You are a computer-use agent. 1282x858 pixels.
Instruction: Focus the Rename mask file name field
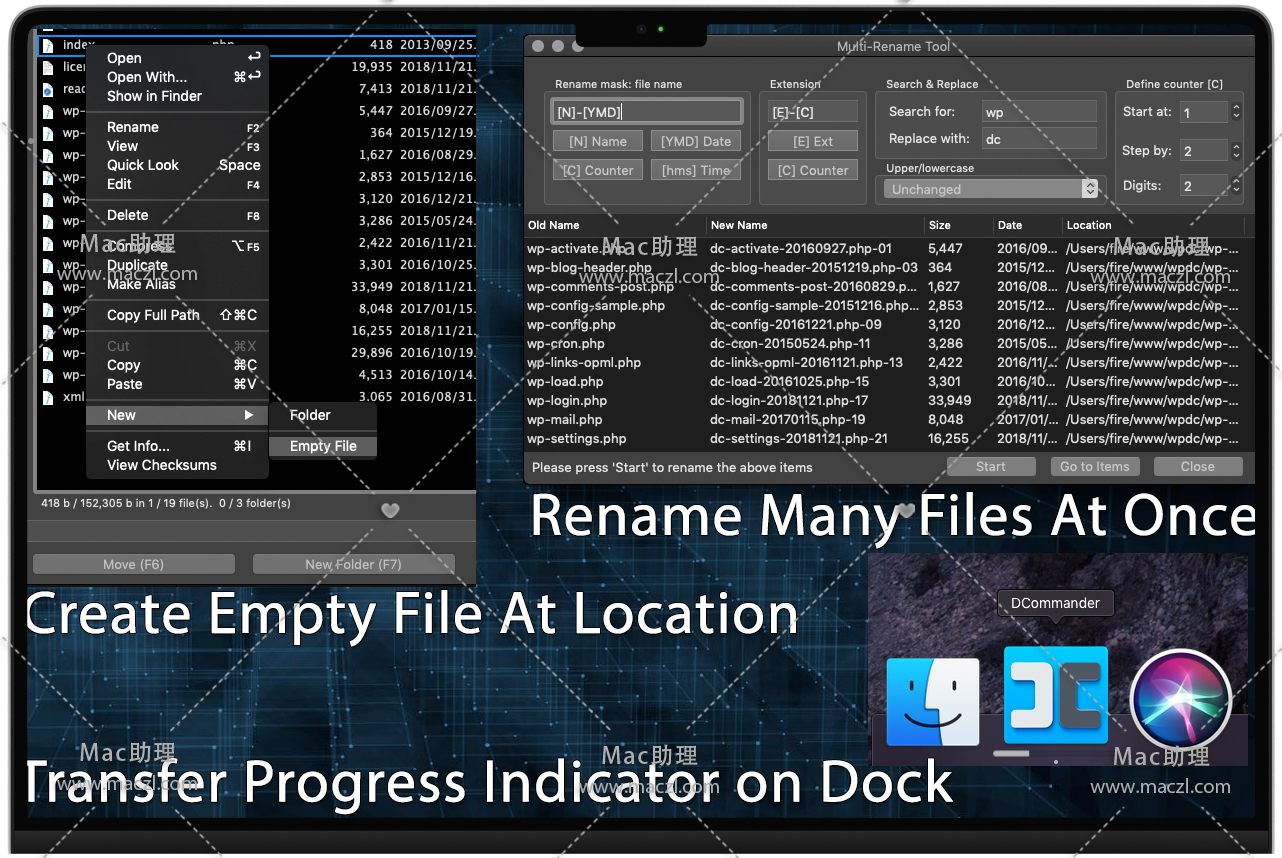point(647,112)
